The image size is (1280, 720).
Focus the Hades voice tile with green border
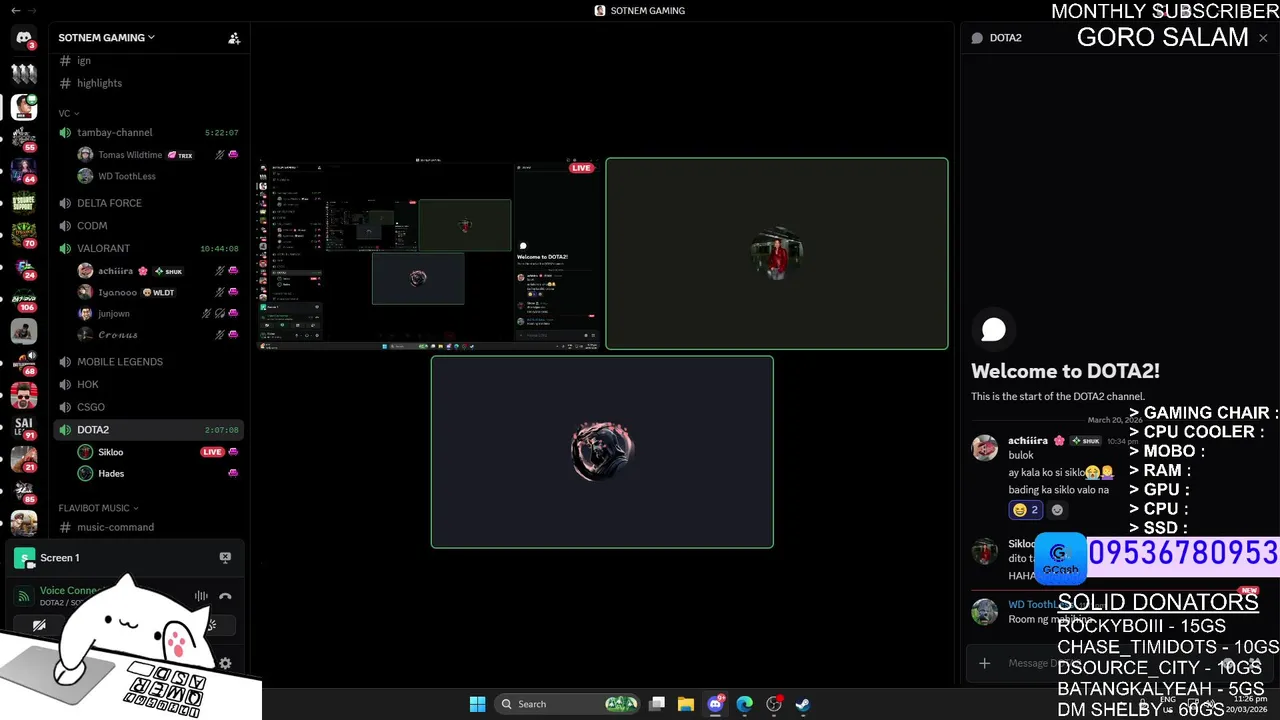coord(777,254)
